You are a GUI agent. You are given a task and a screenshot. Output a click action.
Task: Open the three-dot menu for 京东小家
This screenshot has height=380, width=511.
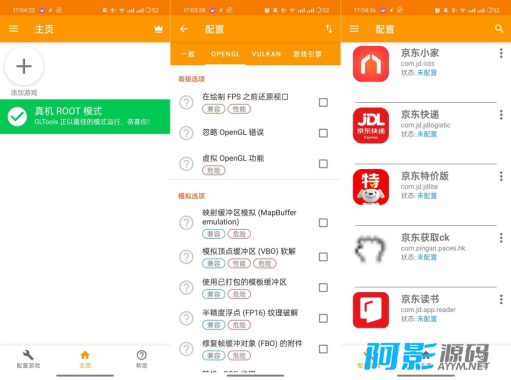tap(501, 53)
